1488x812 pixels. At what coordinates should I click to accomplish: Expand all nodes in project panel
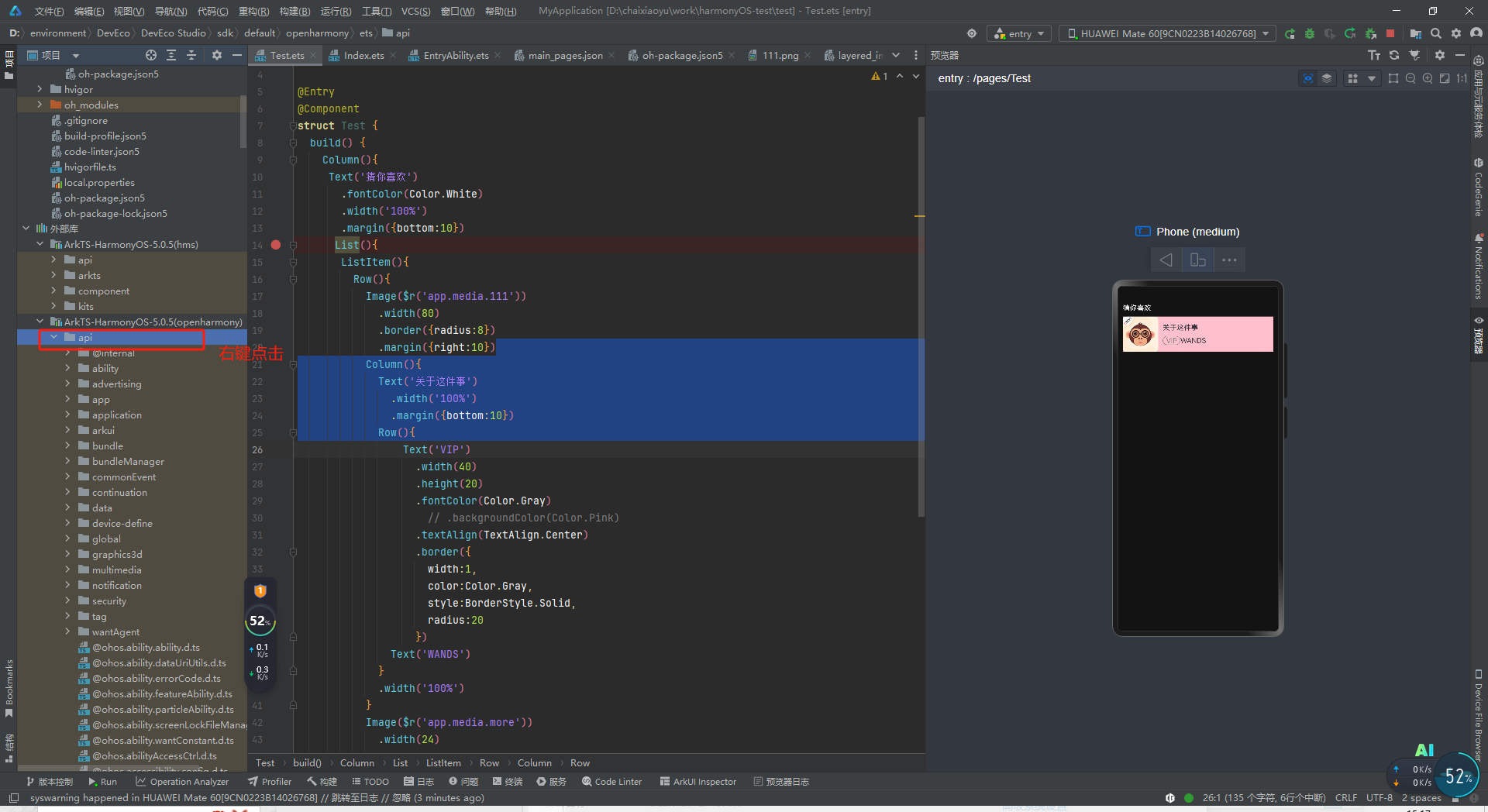[171, 55]
